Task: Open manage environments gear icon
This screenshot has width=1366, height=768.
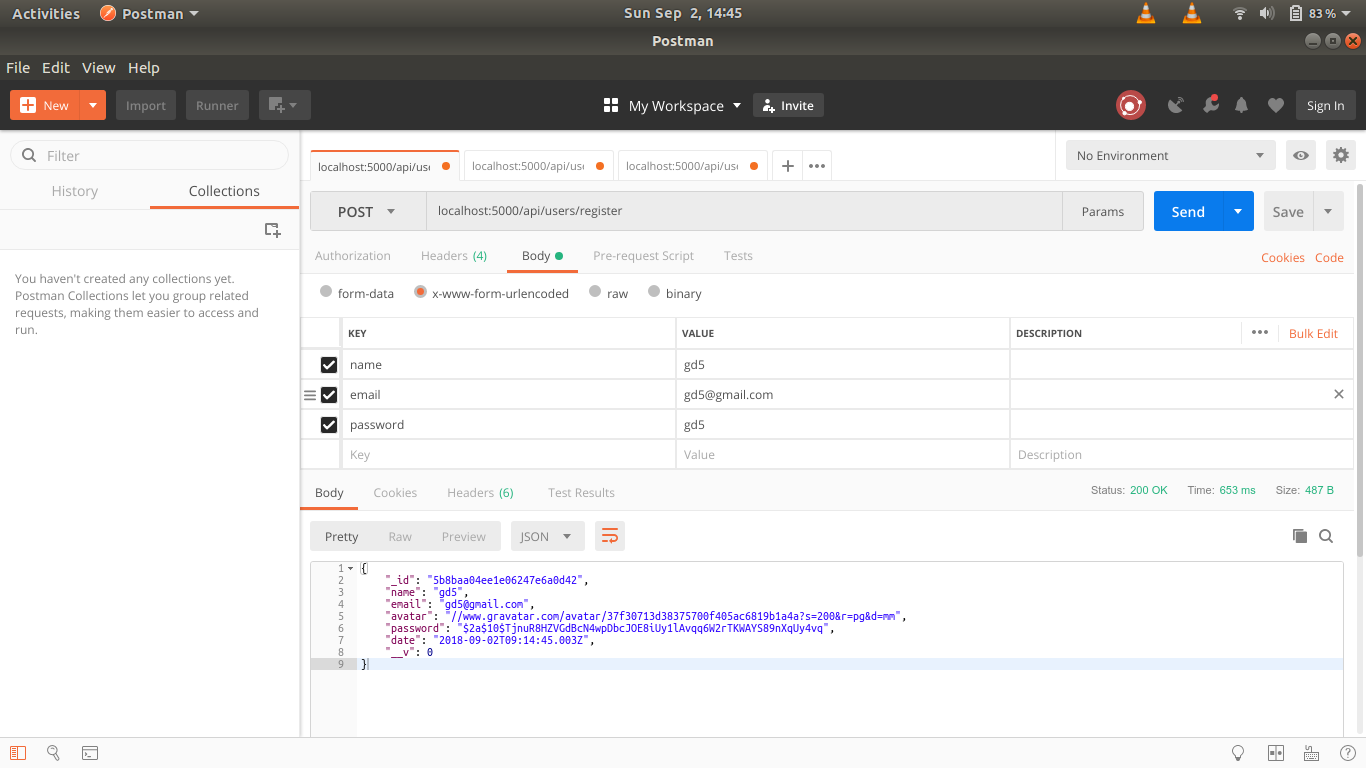Action: point(1340,155)
